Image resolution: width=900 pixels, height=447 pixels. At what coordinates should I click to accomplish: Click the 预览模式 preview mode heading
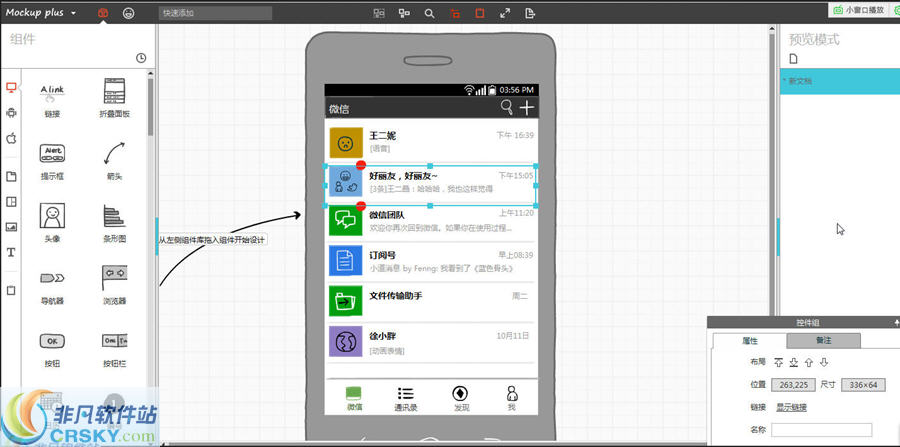point(814,40)
